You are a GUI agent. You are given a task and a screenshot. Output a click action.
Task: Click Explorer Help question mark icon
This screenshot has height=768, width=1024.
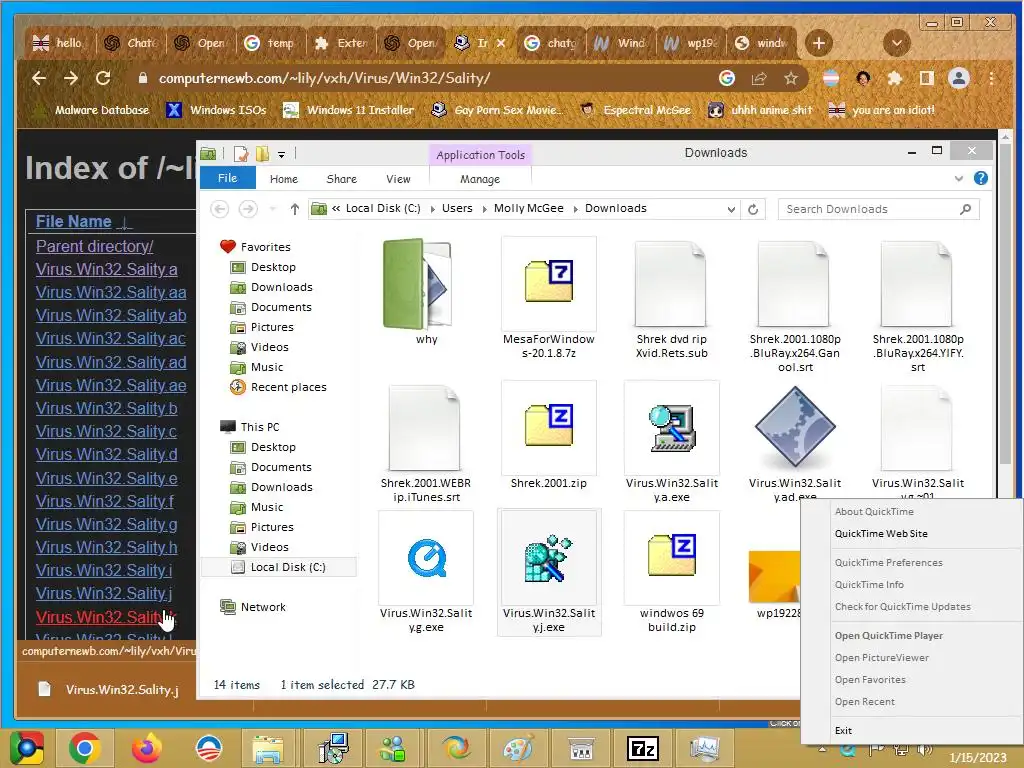tap(980, 178)
